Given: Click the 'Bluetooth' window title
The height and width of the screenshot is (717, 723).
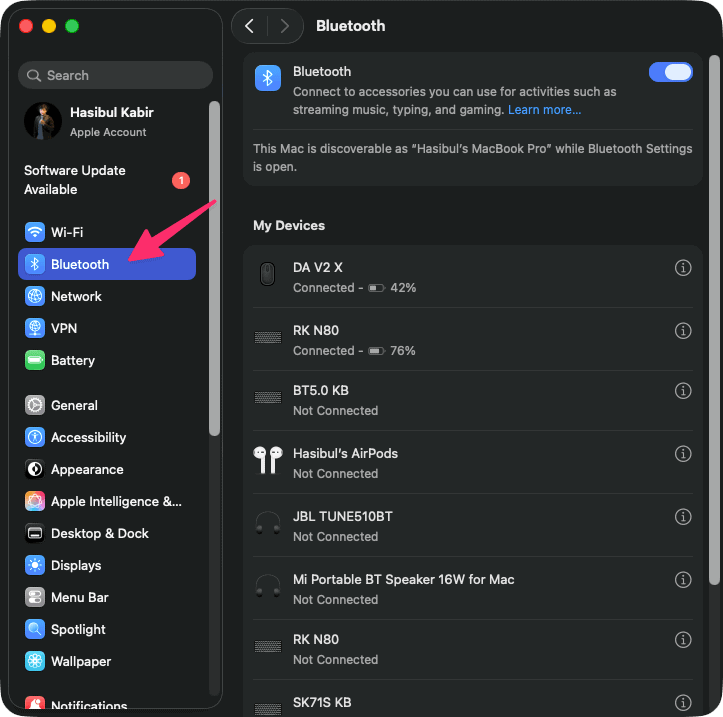Looking at the screenshot, I should point(350,26).
